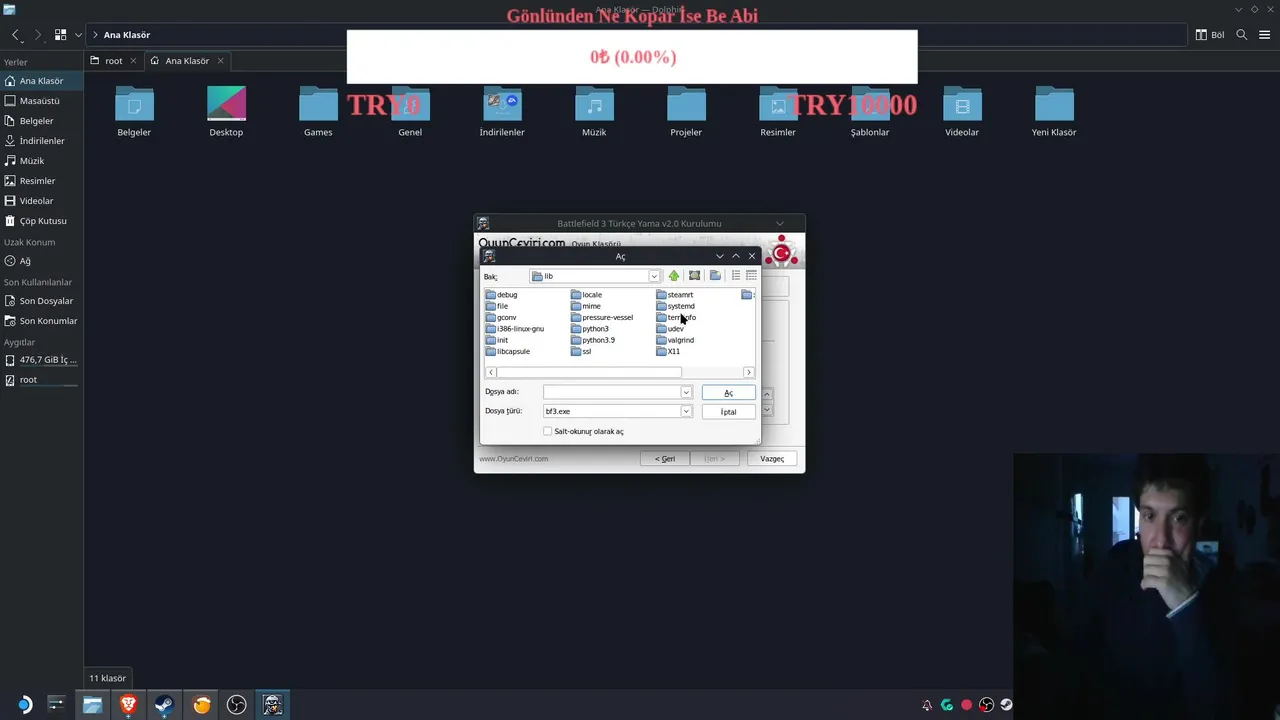Click the notifications bell in system tray
1280x720 pixels.
point(927,705)
